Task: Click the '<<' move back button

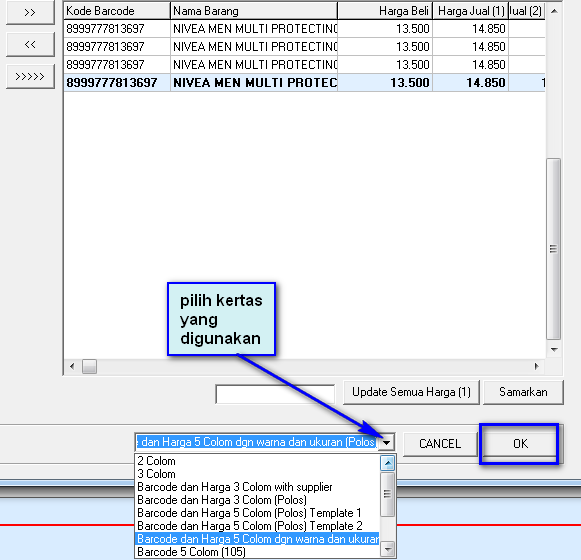Action: click(30, 44)
